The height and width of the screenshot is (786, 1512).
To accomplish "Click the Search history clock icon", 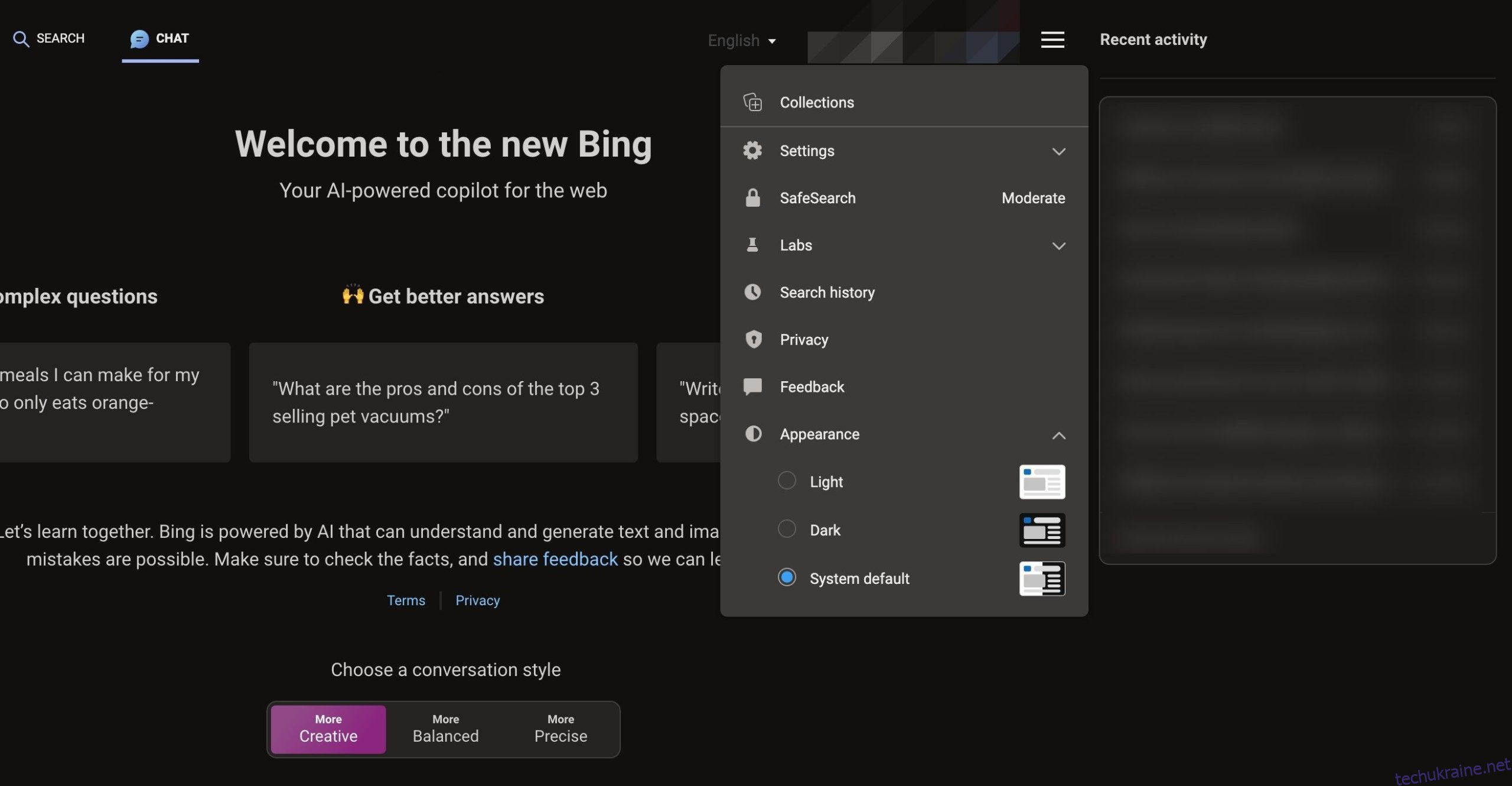I will pos(752,293).
